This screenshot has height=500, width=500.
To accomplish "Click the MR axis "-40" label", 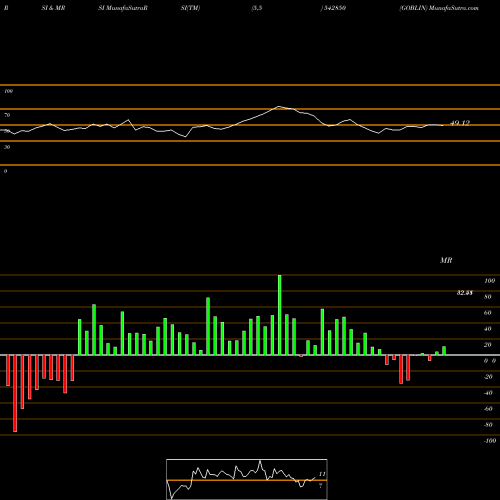I will (488, 393).
